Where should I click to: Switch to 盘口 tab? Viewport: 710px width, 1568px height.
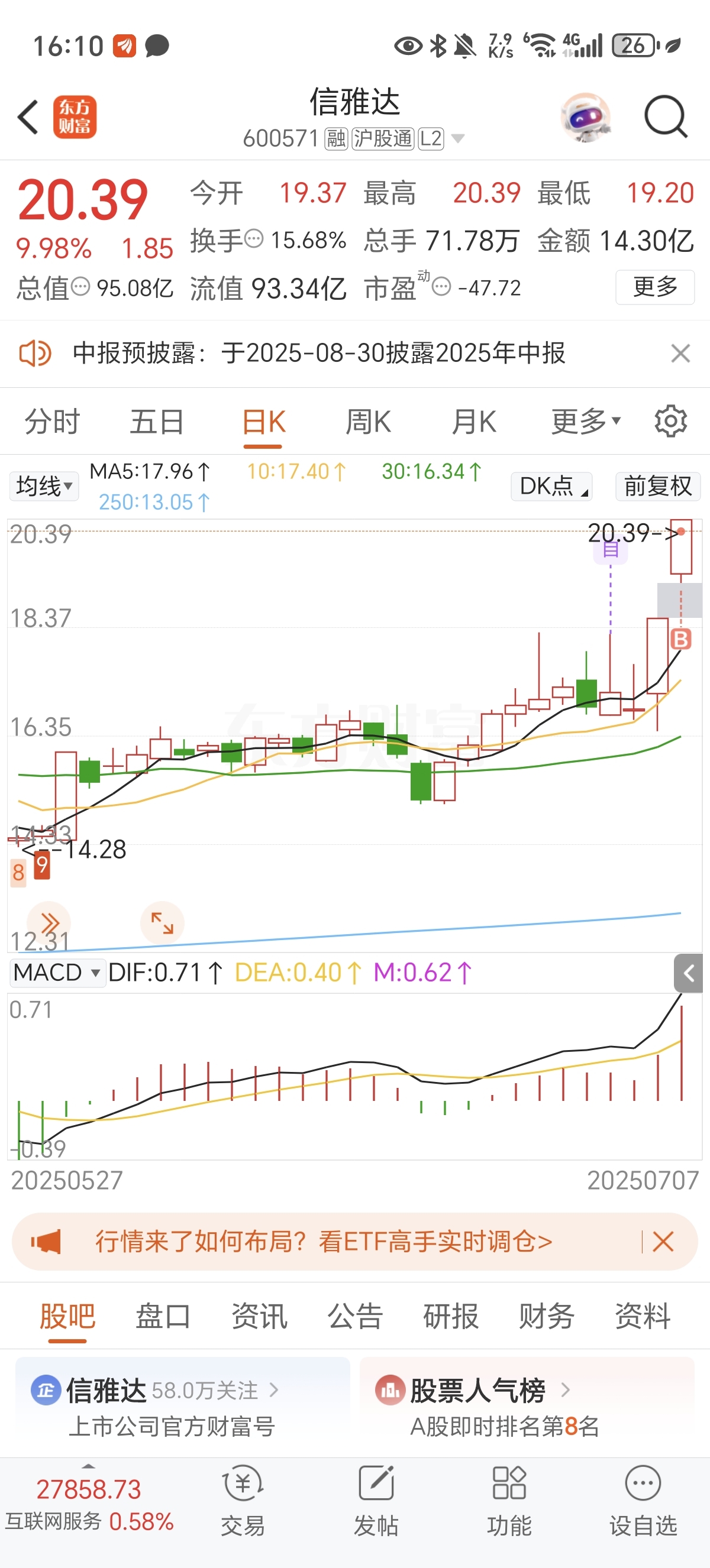163,1316
